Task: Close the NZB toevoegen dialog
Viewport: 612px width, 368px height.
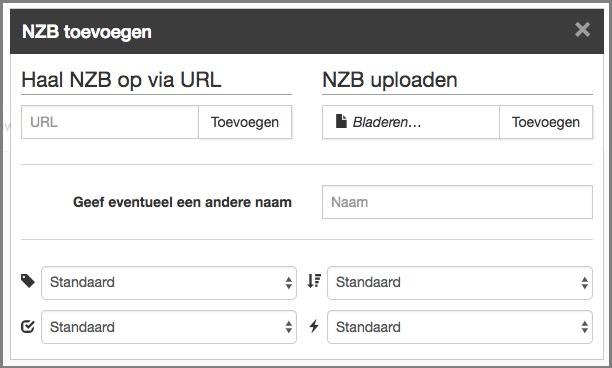Action: tap(582, 30)
